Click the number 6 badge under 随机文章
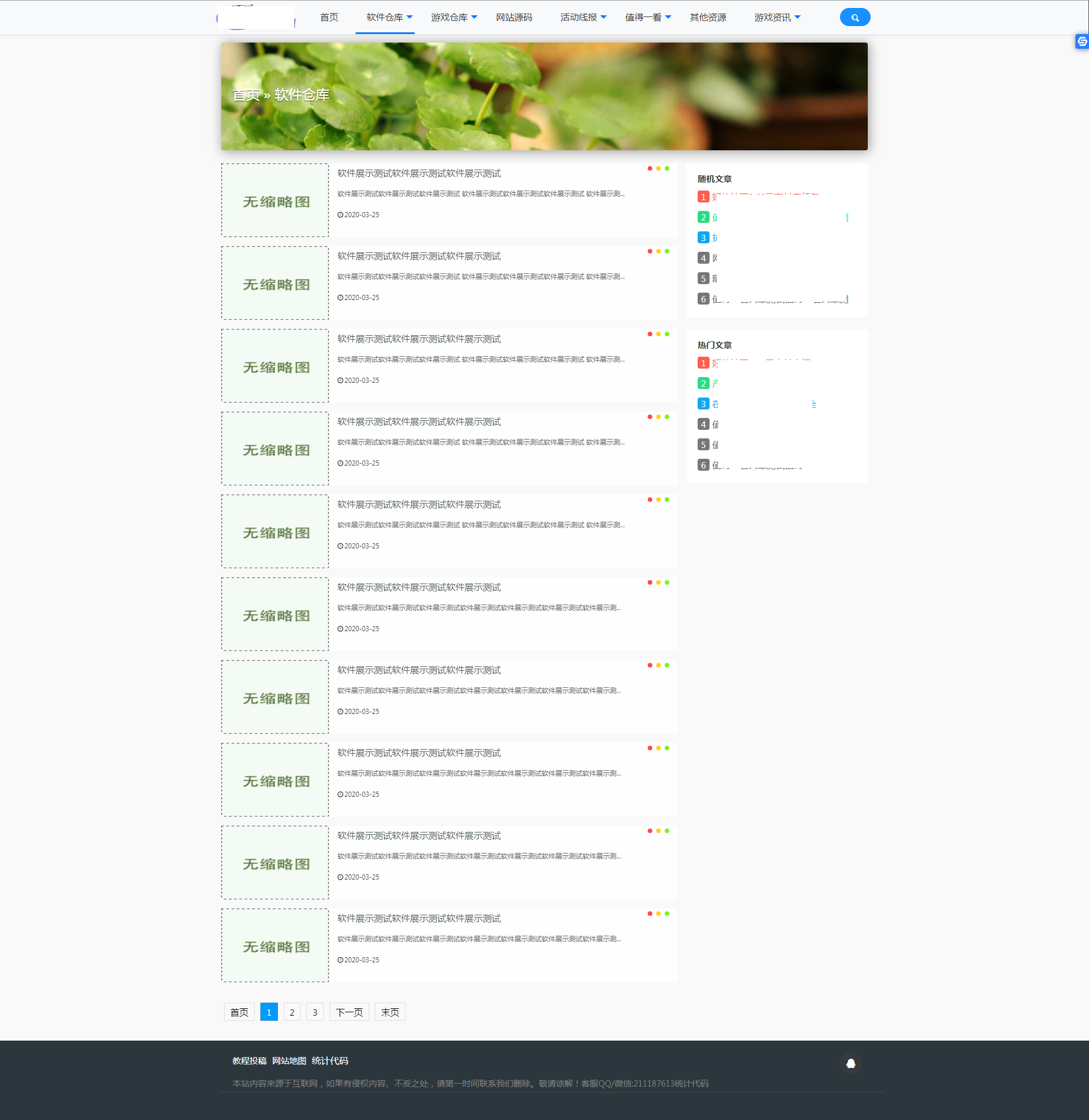 point(703,298)
